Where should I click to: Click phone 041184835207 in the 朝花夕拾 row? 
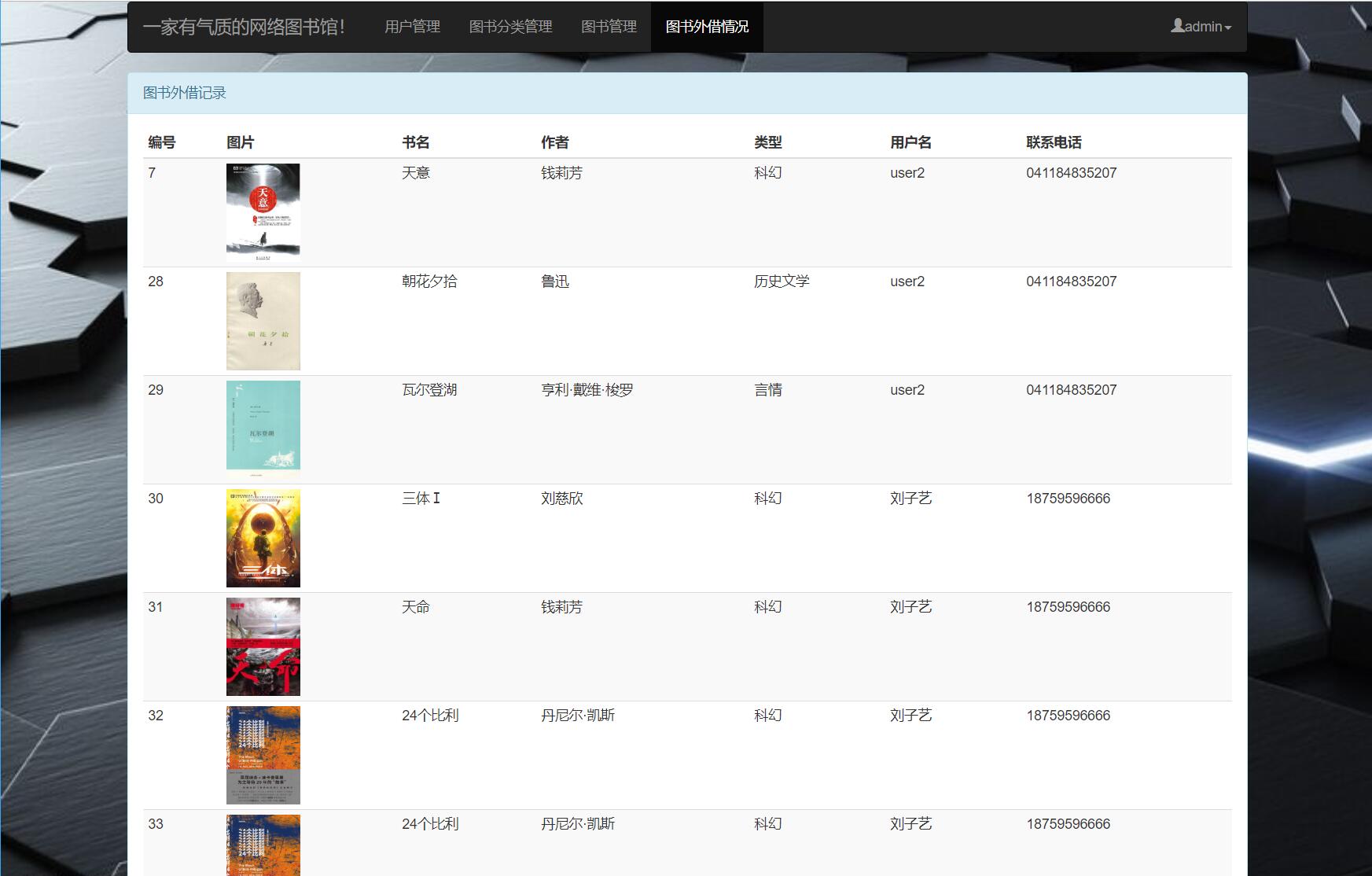coord(1072,282)
